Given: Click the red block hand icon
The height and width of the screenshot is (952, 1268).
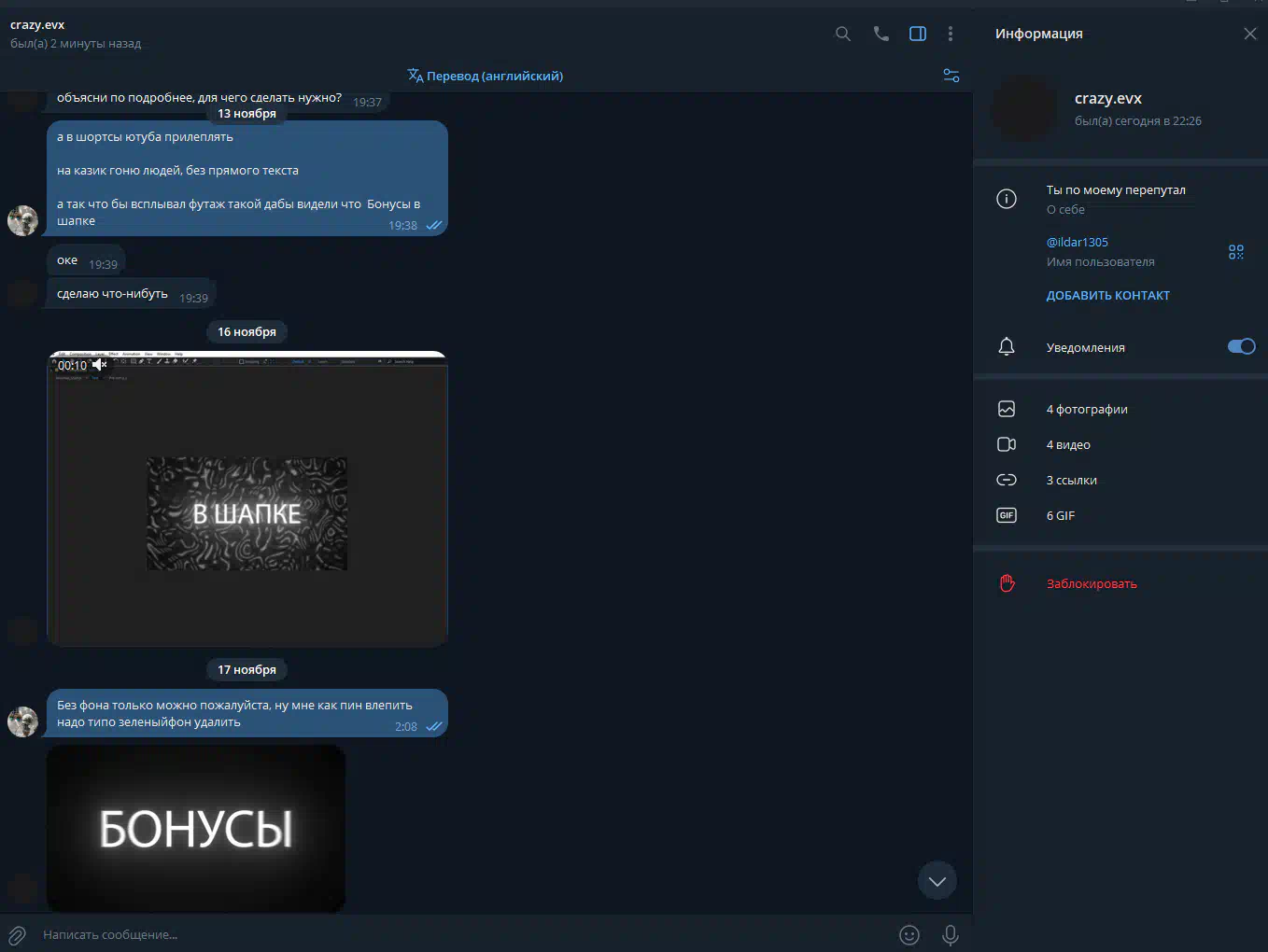Looking at the screenshot, I should 1007,583.
